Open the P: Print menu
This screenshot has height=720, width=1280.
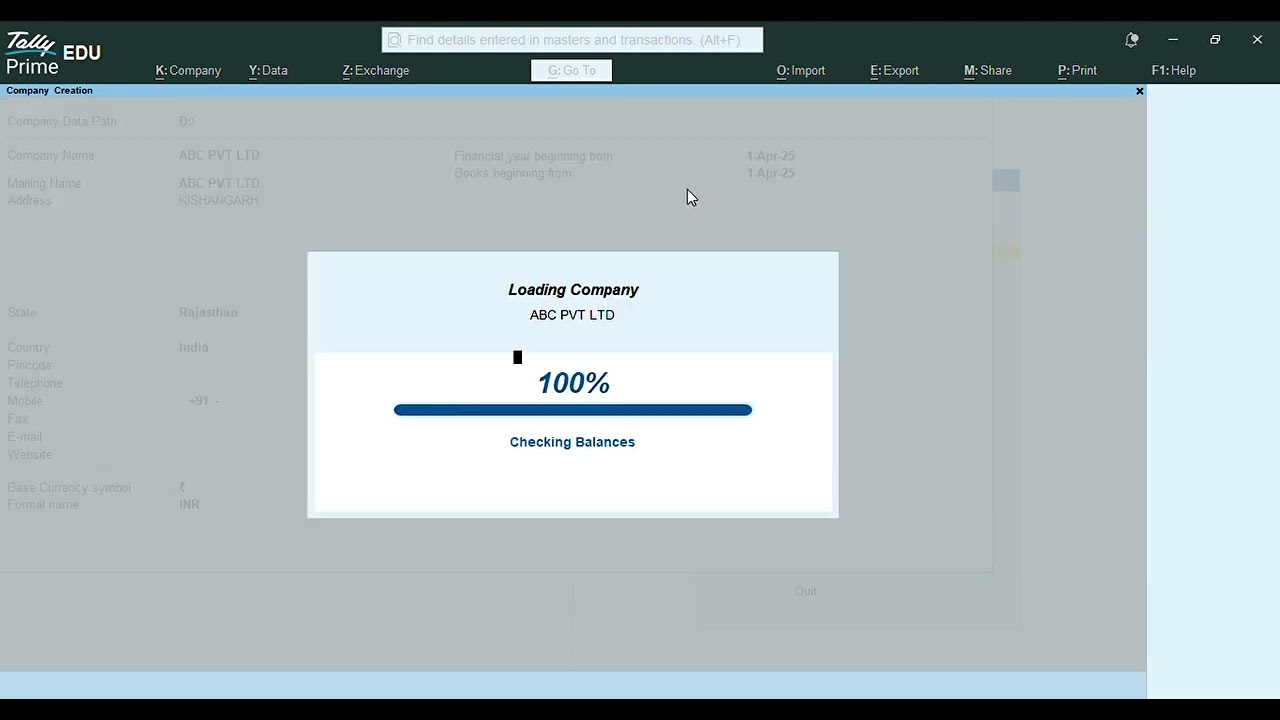(x=1077, y=71)
